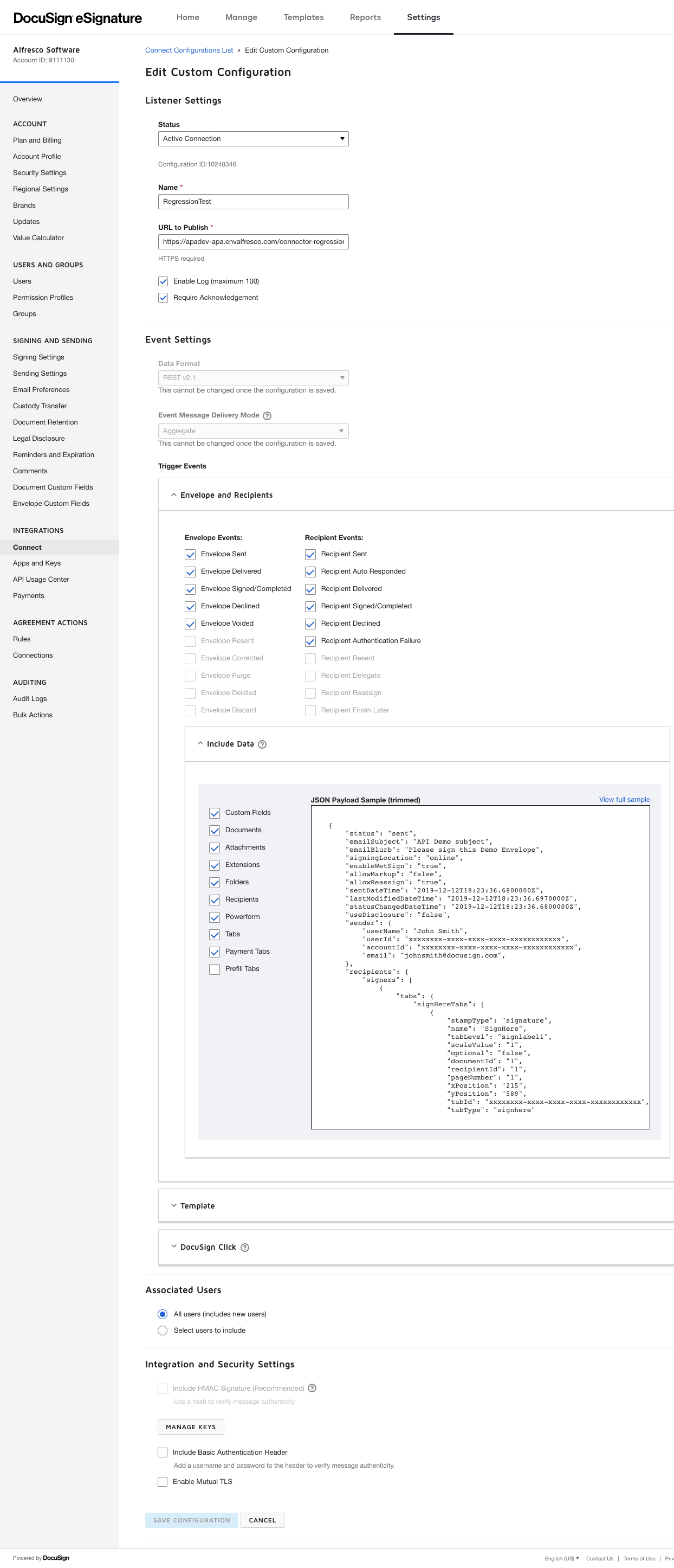Enable the Prefill Tabs checkbox

[215, 969]
